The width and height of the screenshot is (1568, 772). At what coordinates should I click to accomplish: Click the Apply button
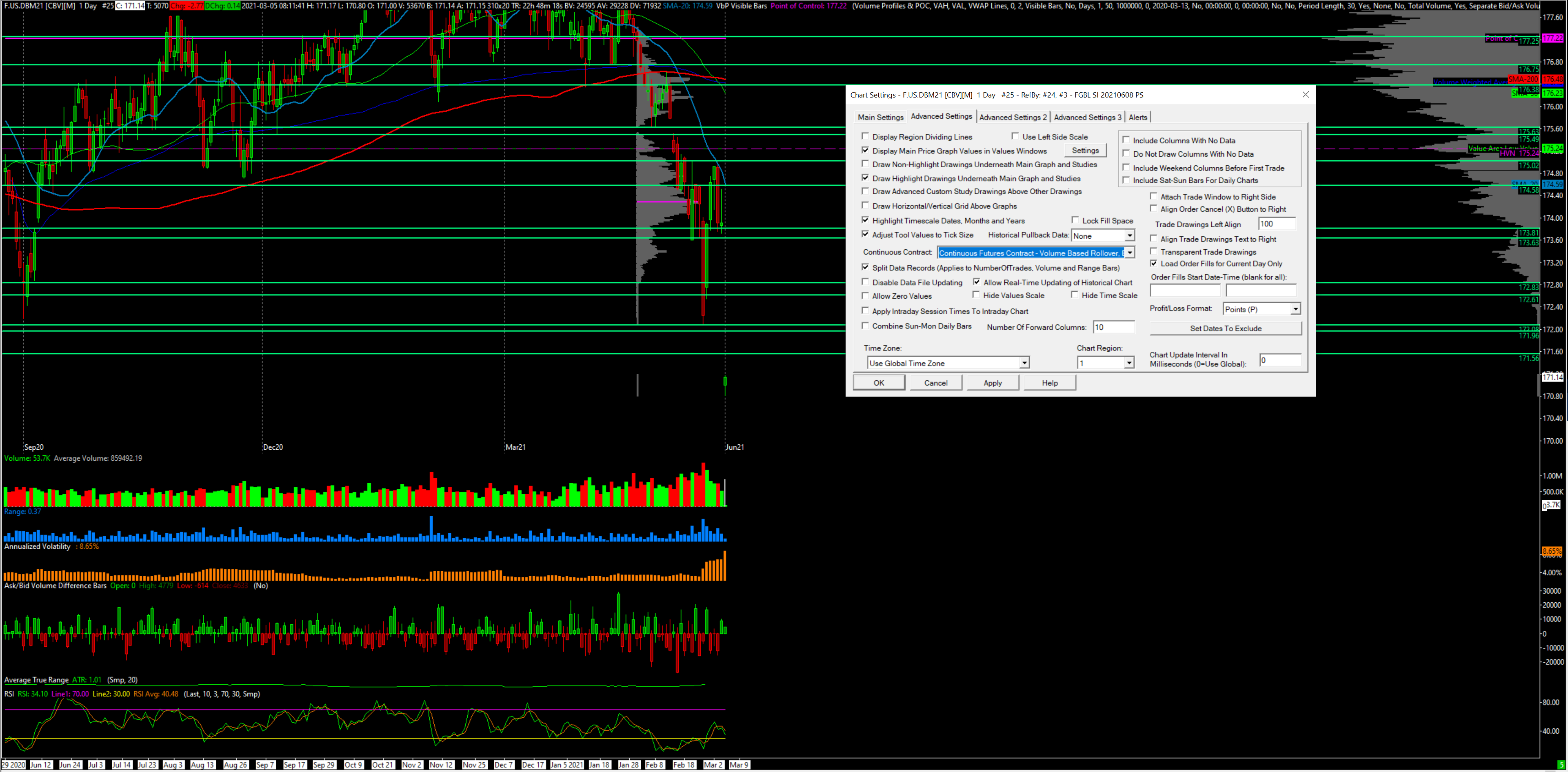coord(992,383)
